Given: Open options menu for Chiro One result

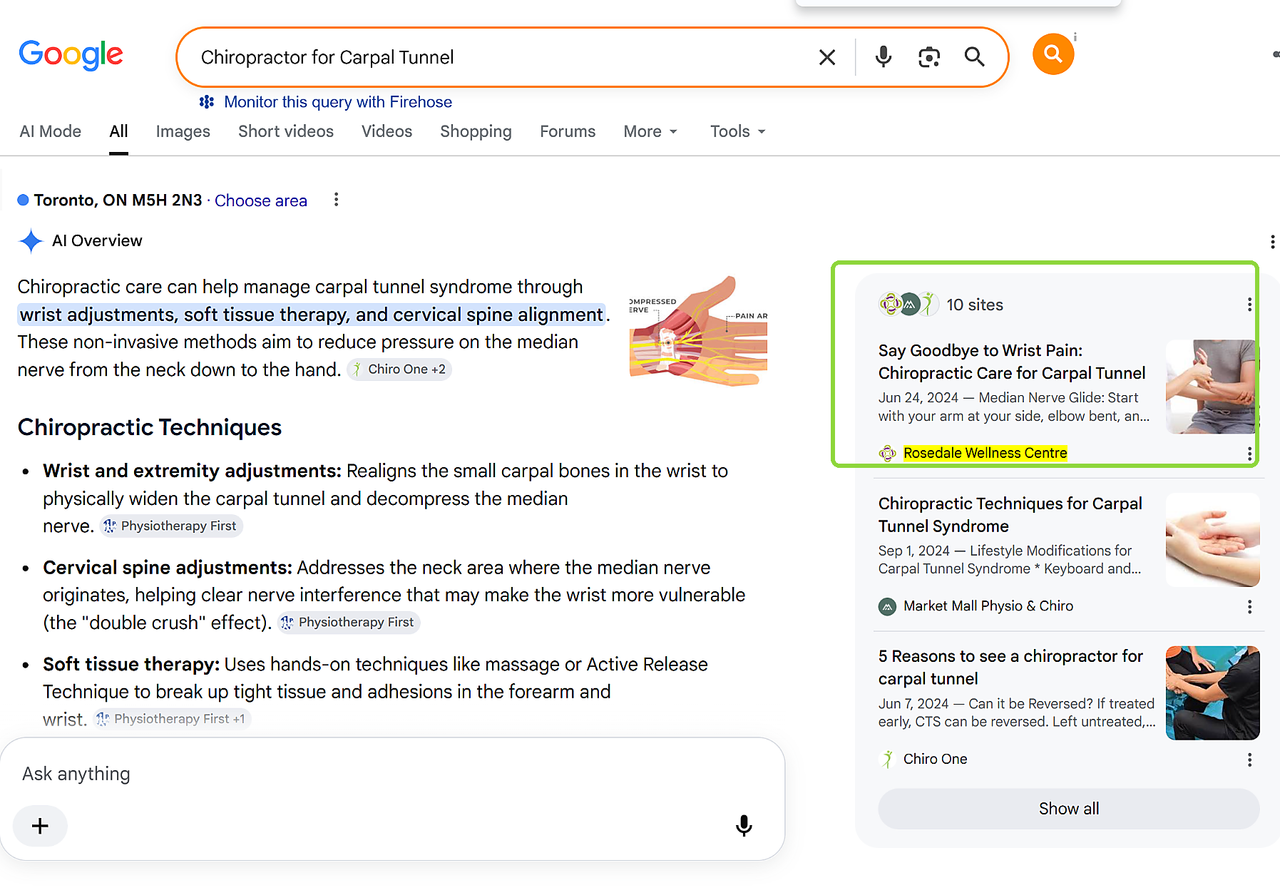Looking at the screenshot, I should (1249, 760).
